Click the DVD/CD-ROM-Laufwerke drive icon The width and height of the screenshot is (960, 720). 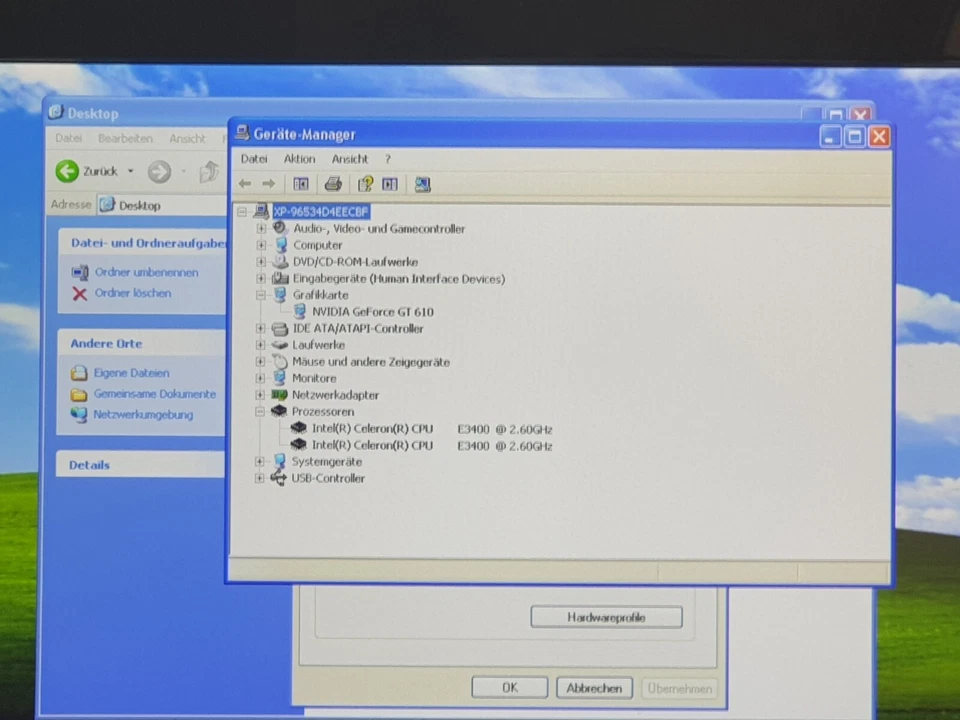point(280,261)
